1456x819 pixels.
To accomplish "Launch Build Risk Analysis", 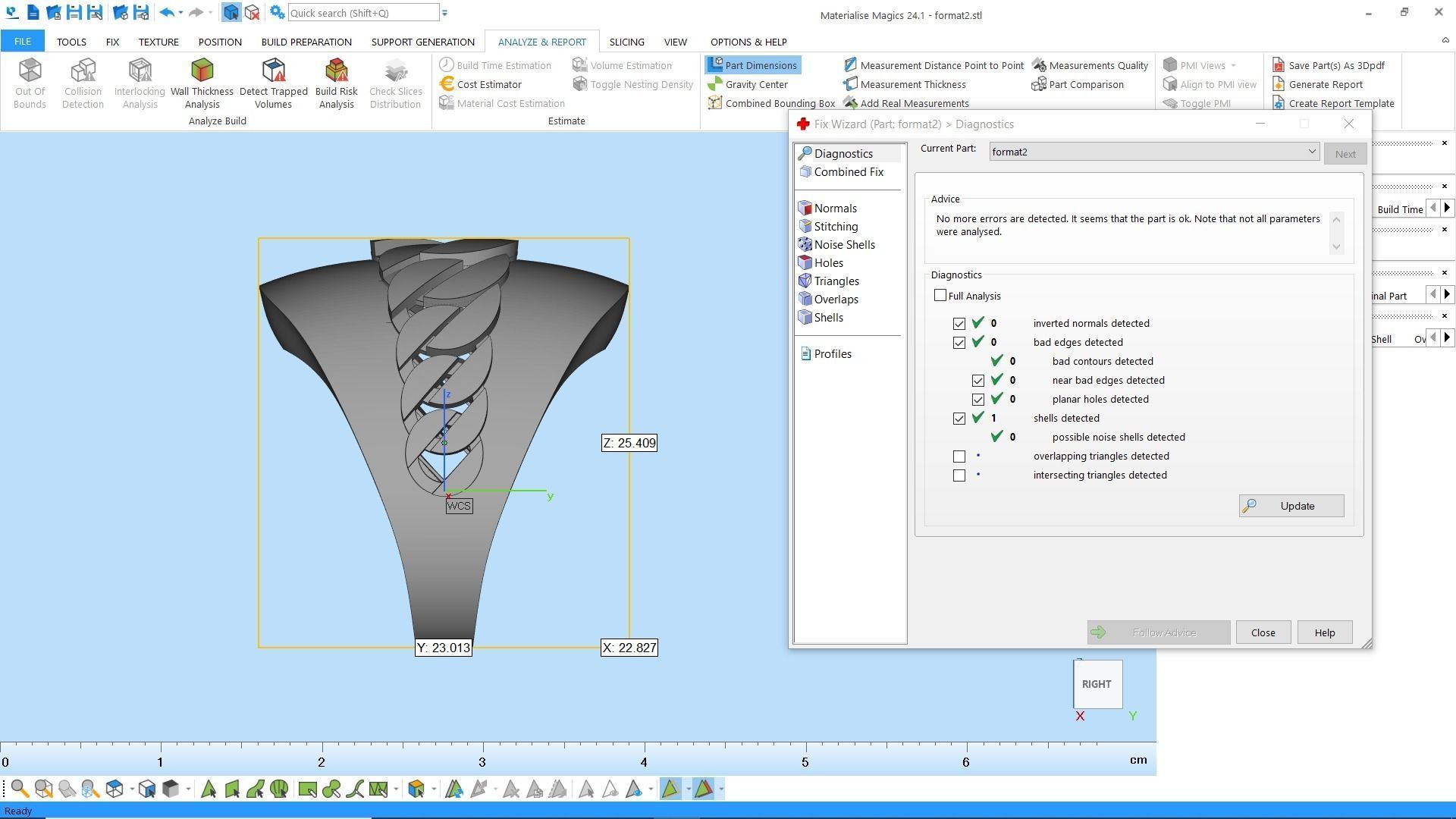I will 336,83.
